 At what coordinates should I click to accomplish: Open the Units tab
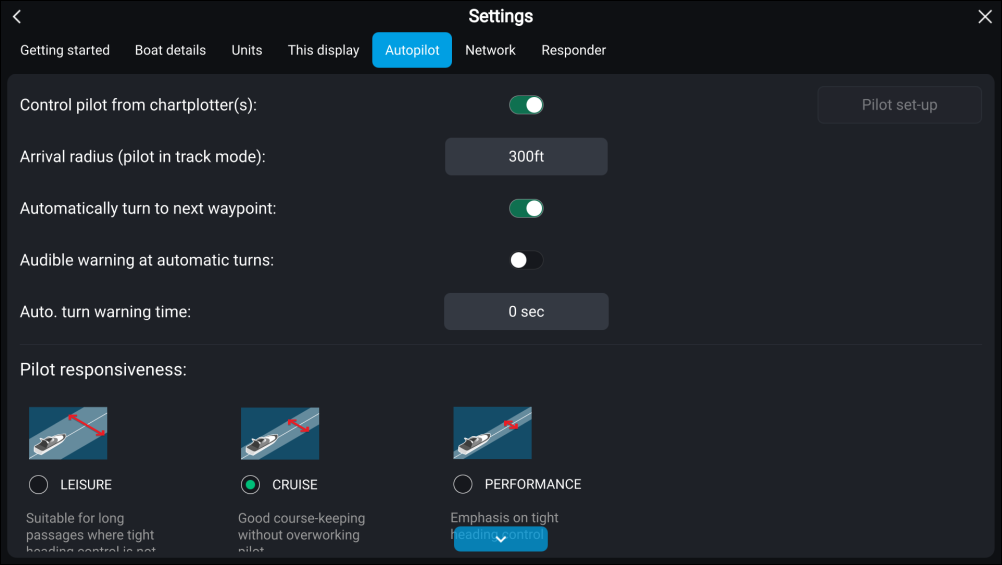click(247, 50)
